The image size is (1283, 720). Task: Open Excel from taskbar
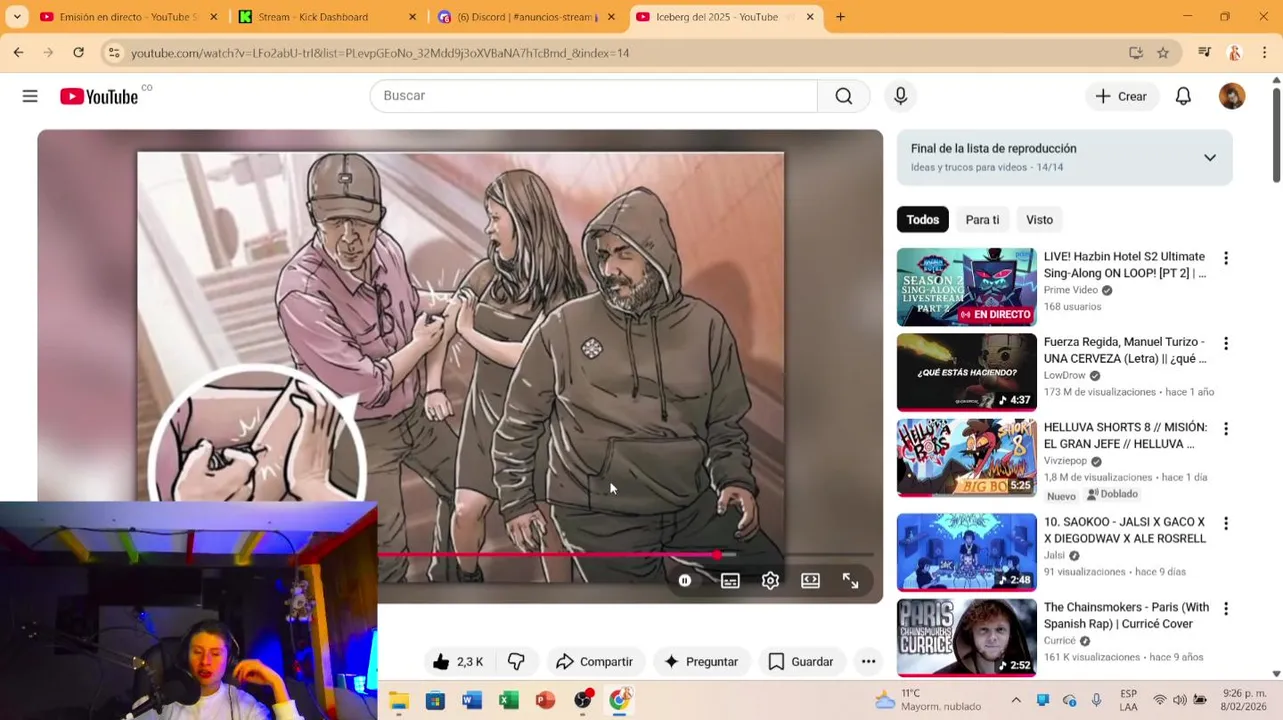click(x=508, y=700)
